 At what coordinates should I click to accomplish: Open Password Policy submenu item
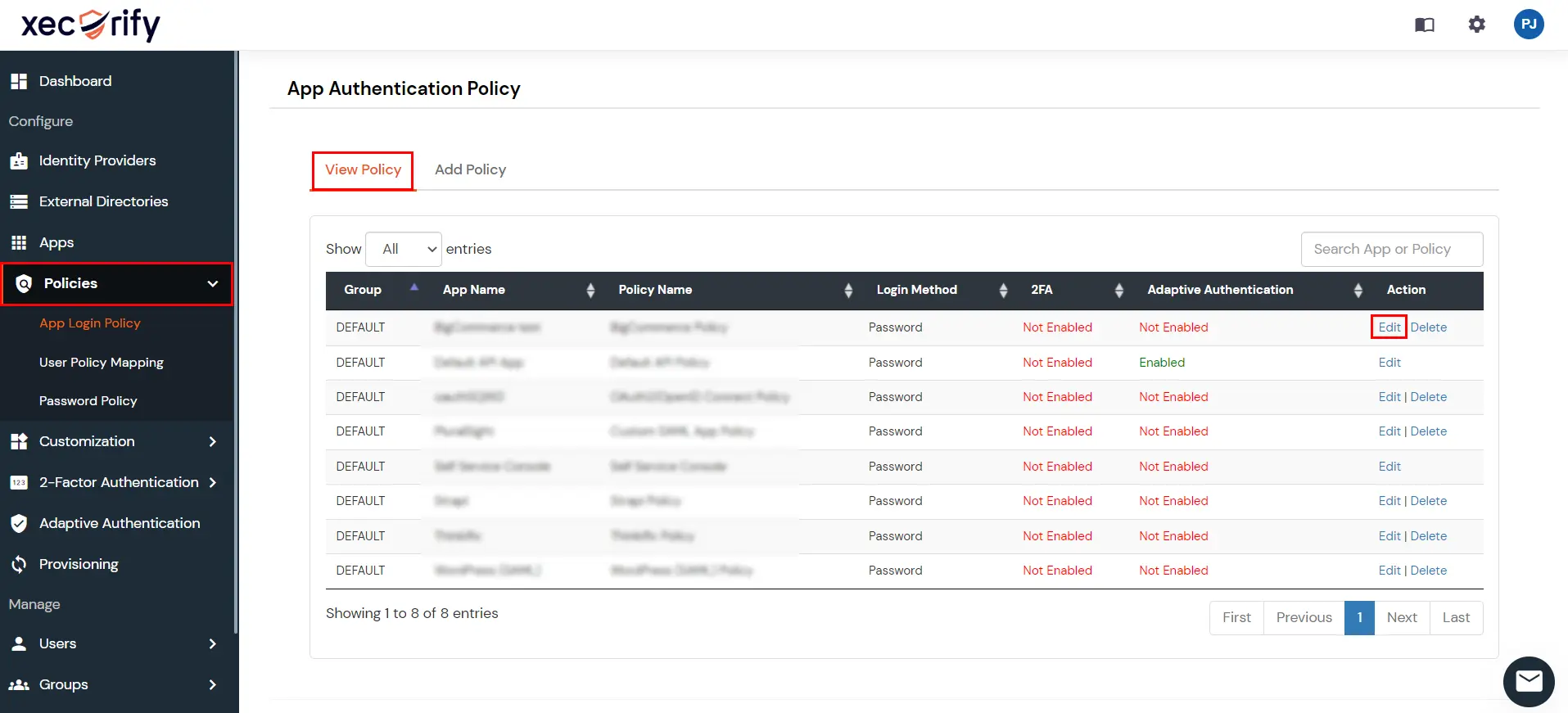click(x=88, y=400)
